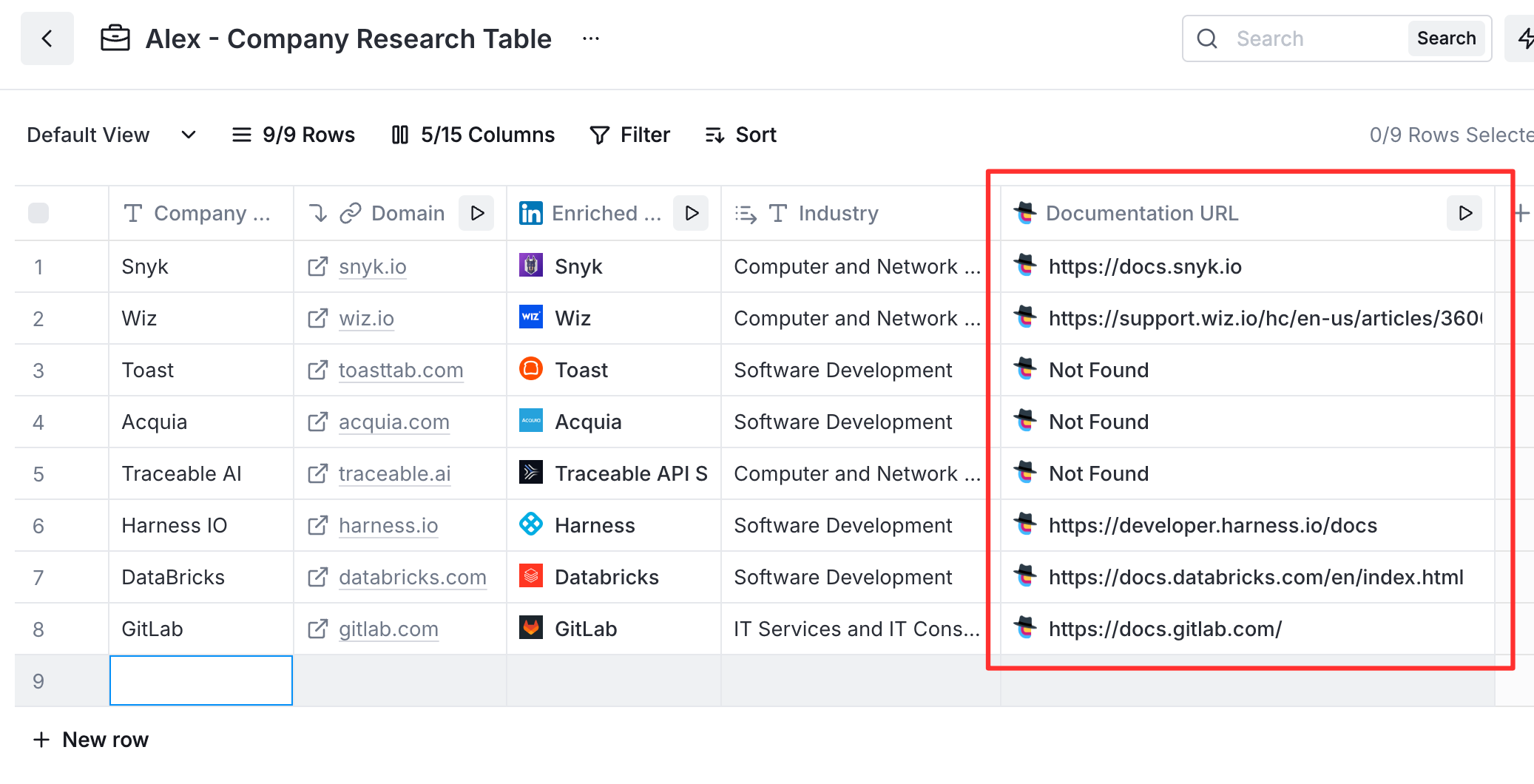
Task: Go back using the left chevron button
Action: (47, 38)
